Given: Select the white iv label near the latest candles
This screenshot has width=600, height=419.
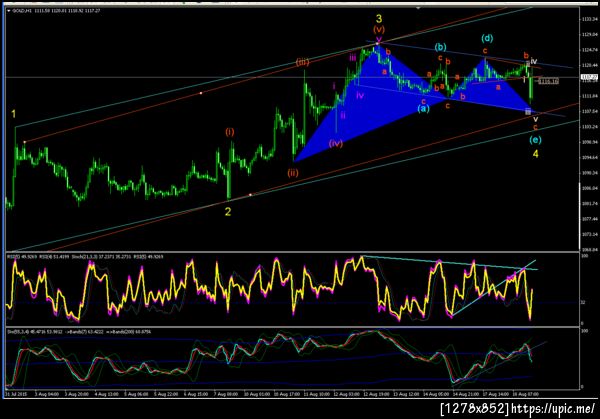Looking at the screenshot, I should 534,61.
